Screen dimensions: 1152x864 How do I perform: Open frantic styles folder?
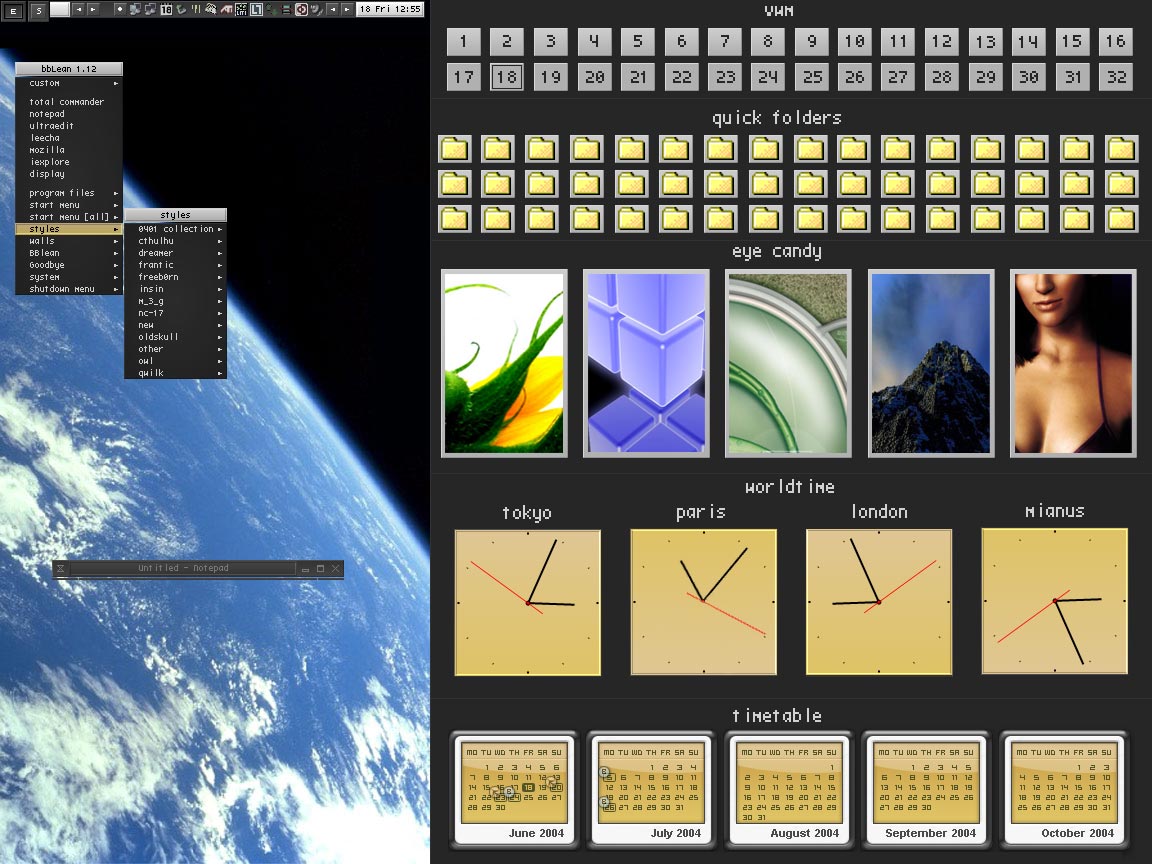[176, 265]
